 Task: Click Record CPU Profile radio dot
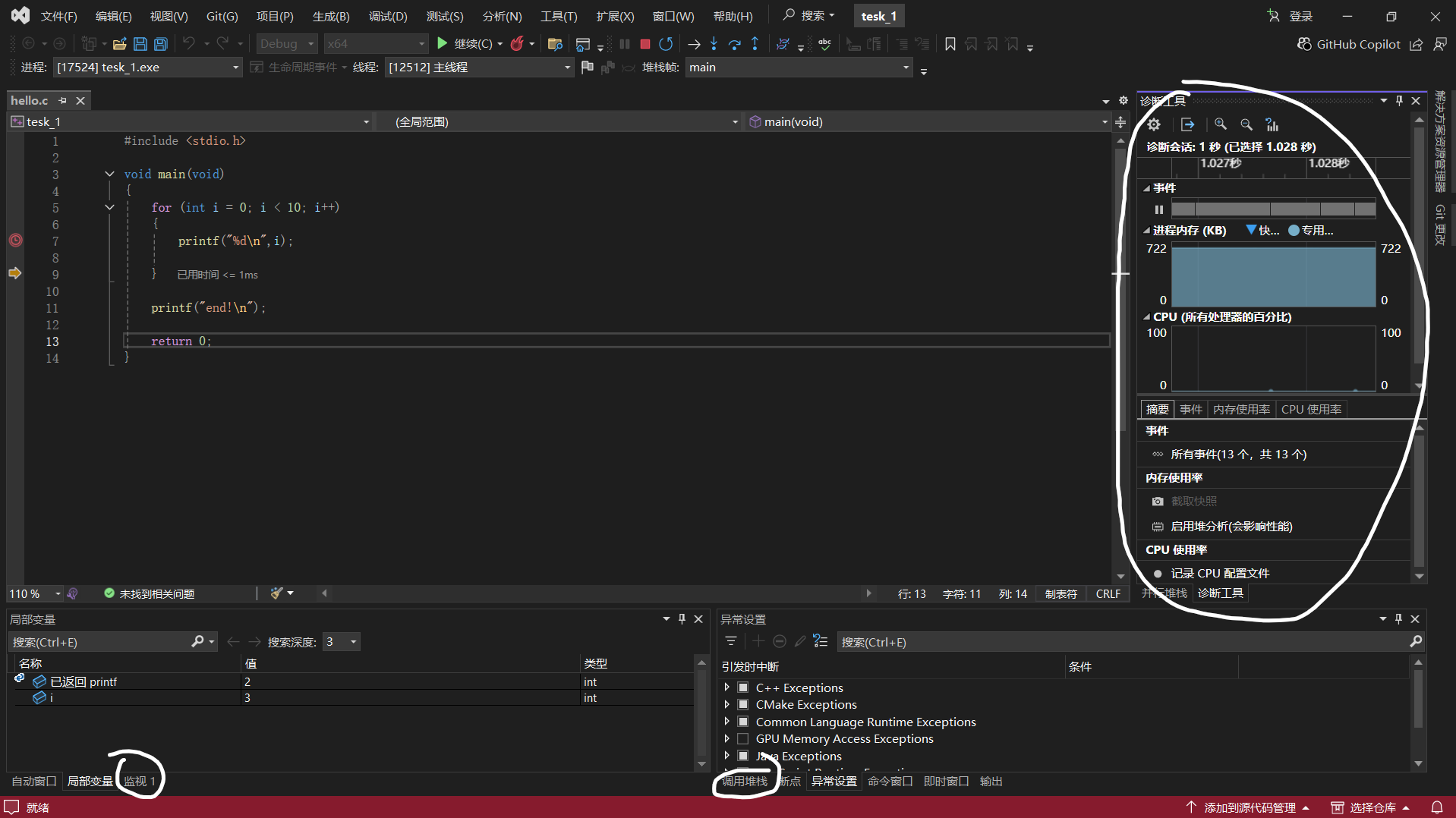(1158, 574)
